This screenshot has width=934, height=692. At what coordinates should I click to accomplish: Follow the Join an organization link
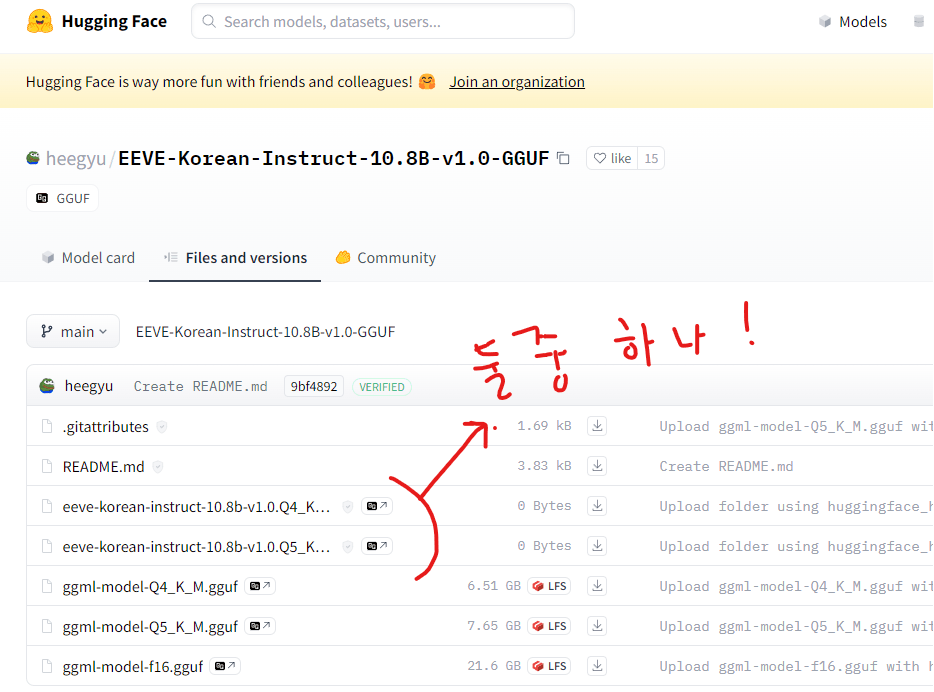(517, 82)
